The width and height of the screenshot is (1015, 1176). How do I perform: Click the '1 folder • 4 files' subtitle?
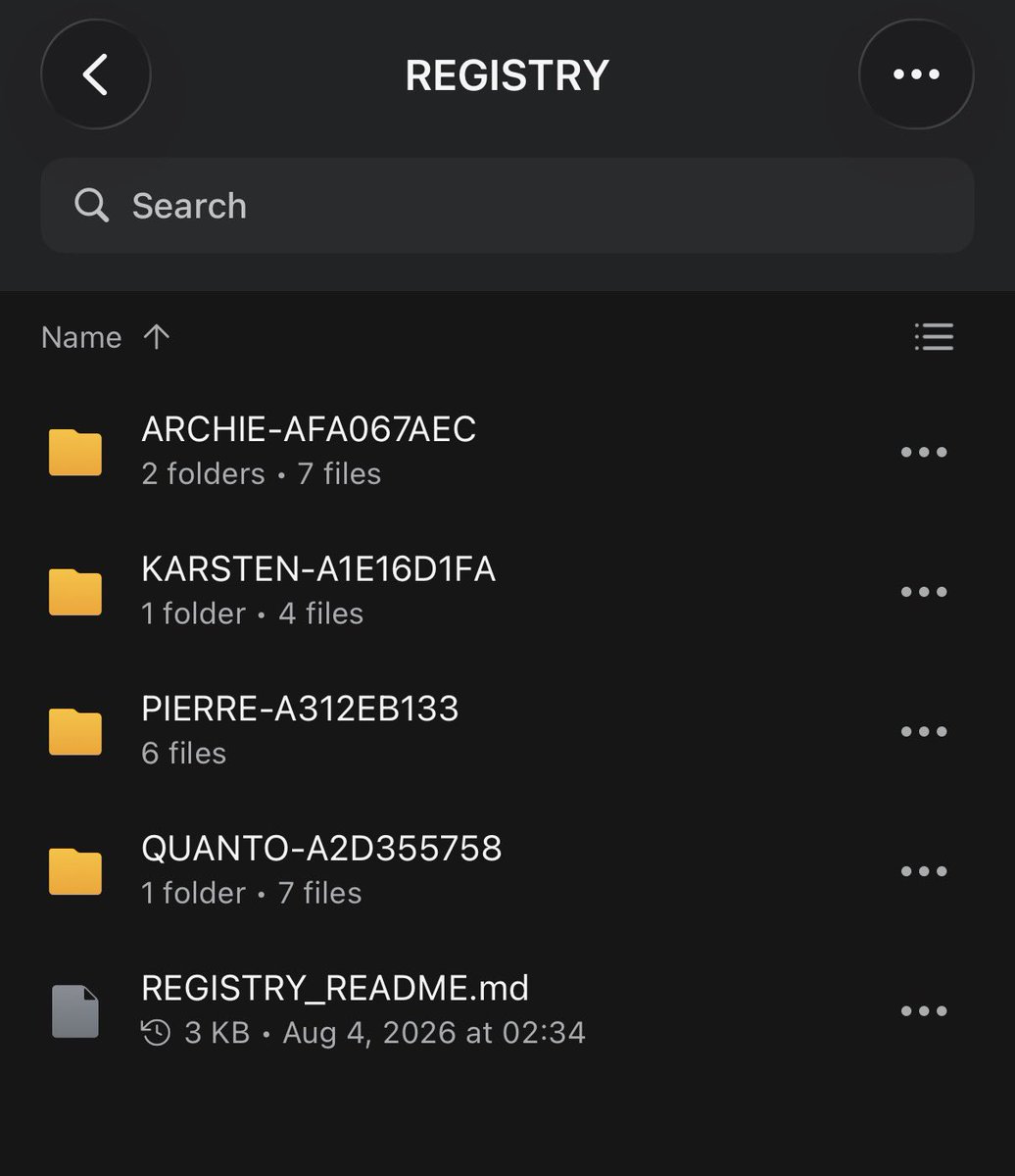[253, 614]
